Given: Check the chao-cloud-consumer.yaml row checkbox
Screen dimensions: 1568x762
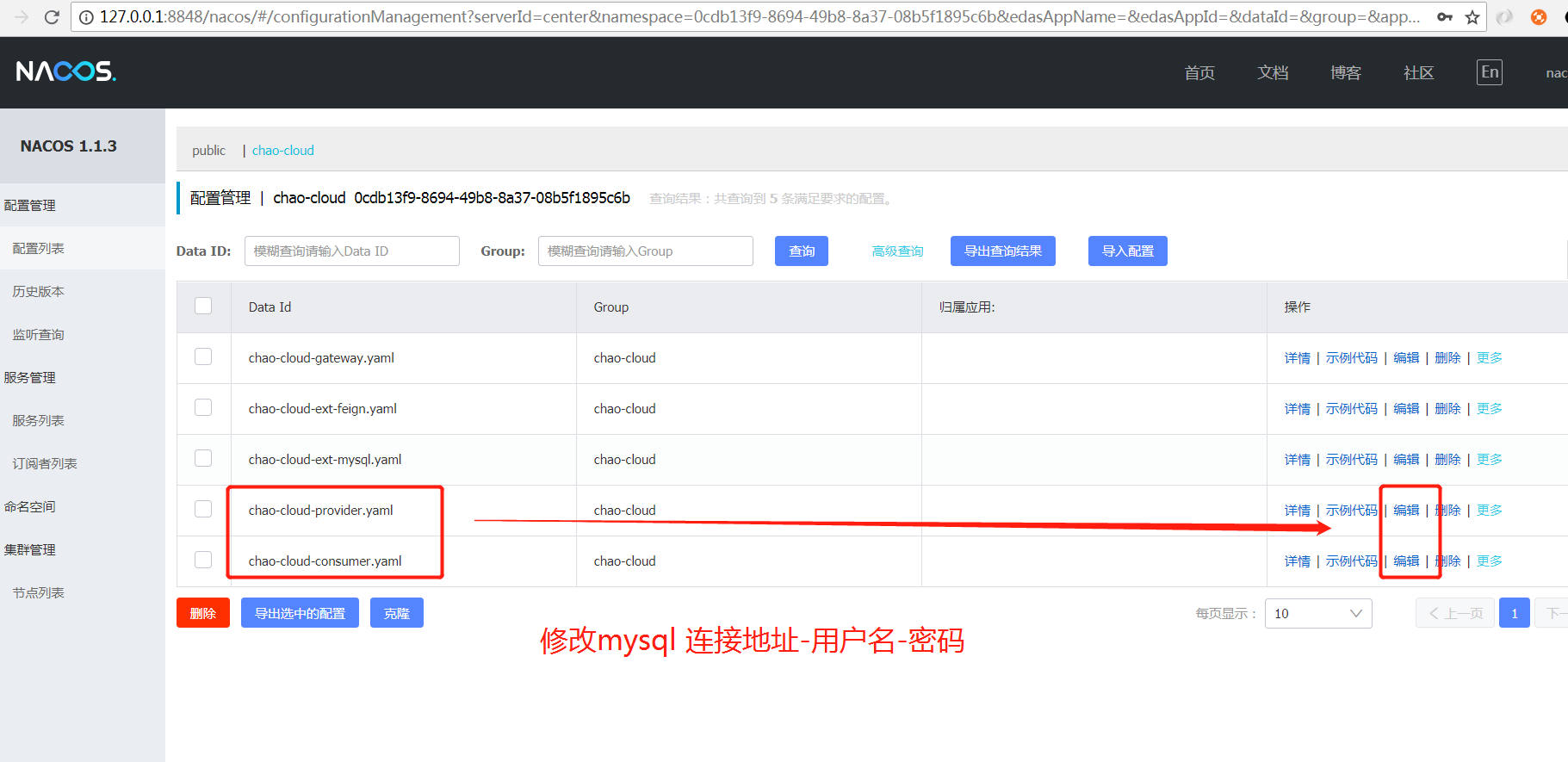Looking at the screenshot, I should 203,560.
